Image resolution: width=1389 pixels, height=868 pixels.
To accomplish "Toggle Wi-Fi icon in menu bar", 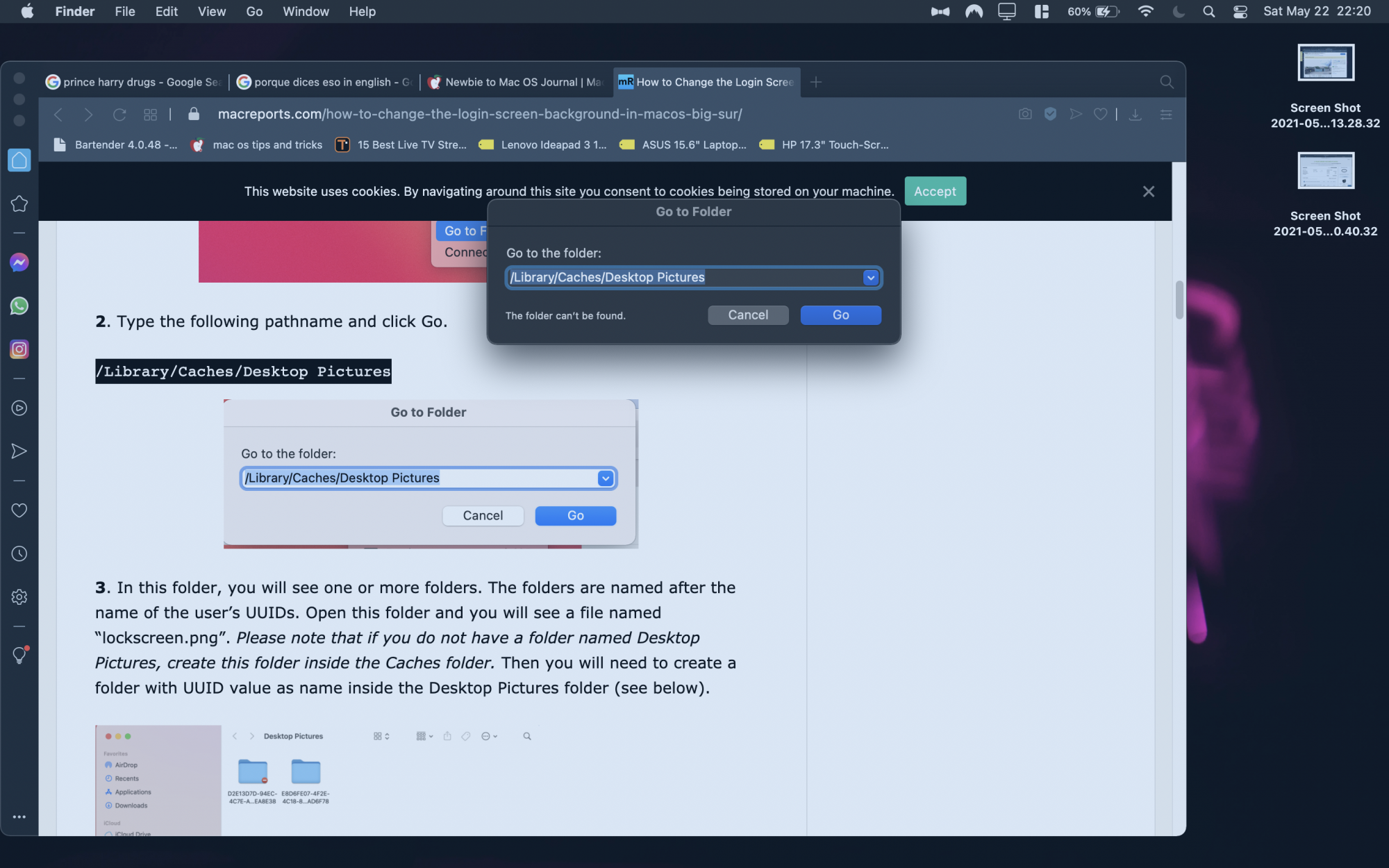I will coord(1144,12).
